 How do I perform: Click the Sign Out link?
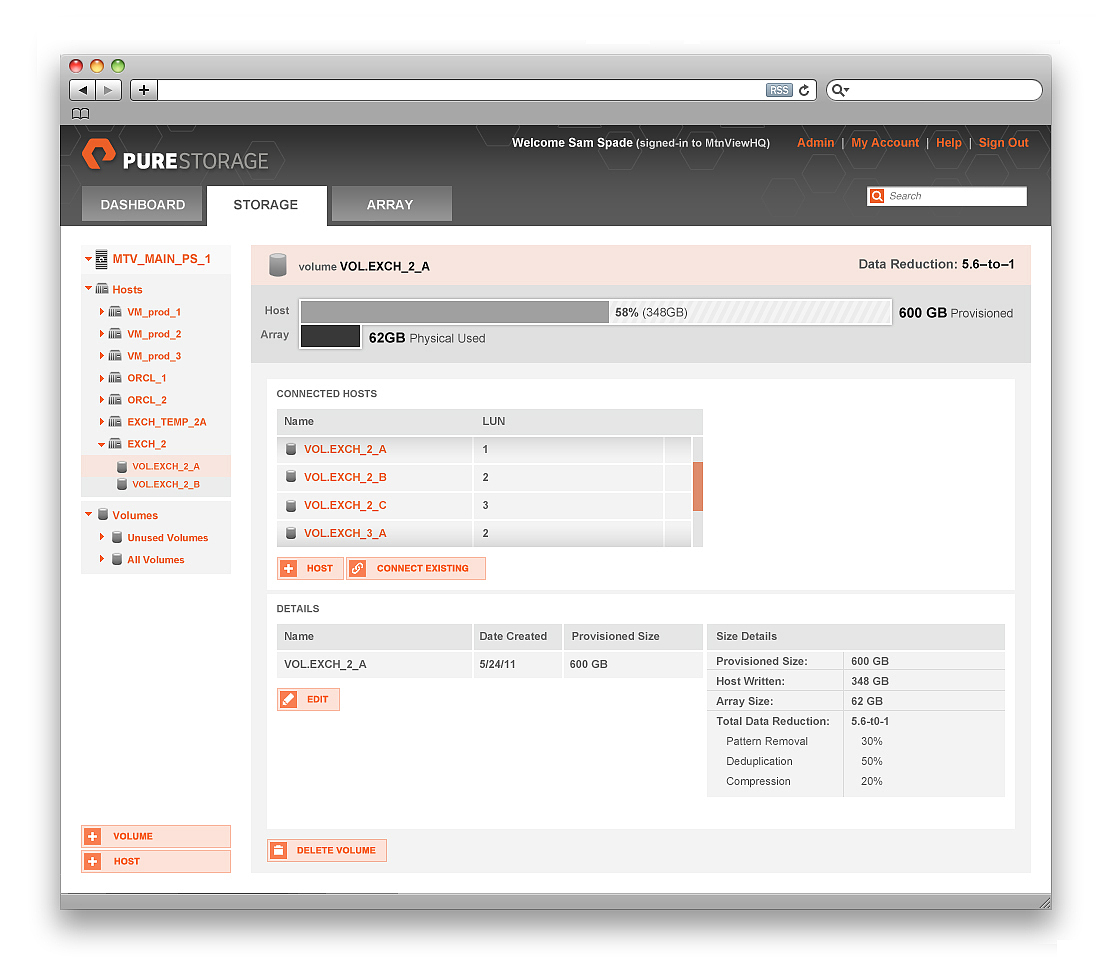(x=1003, y=143)
